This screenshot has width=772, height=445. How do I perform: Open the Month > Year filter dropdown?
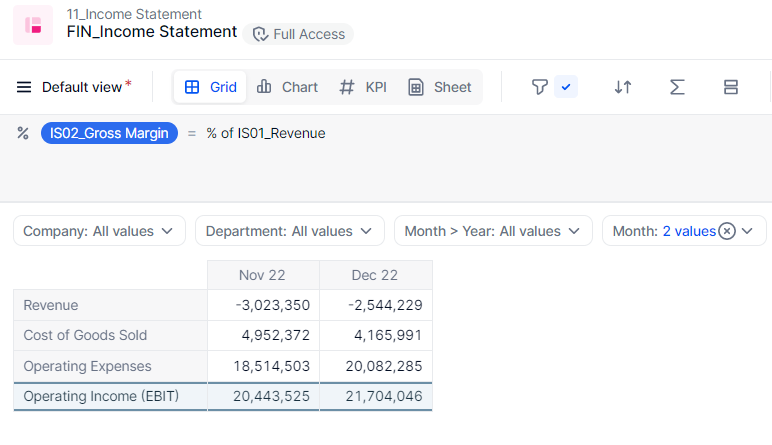tap(492, 231)
